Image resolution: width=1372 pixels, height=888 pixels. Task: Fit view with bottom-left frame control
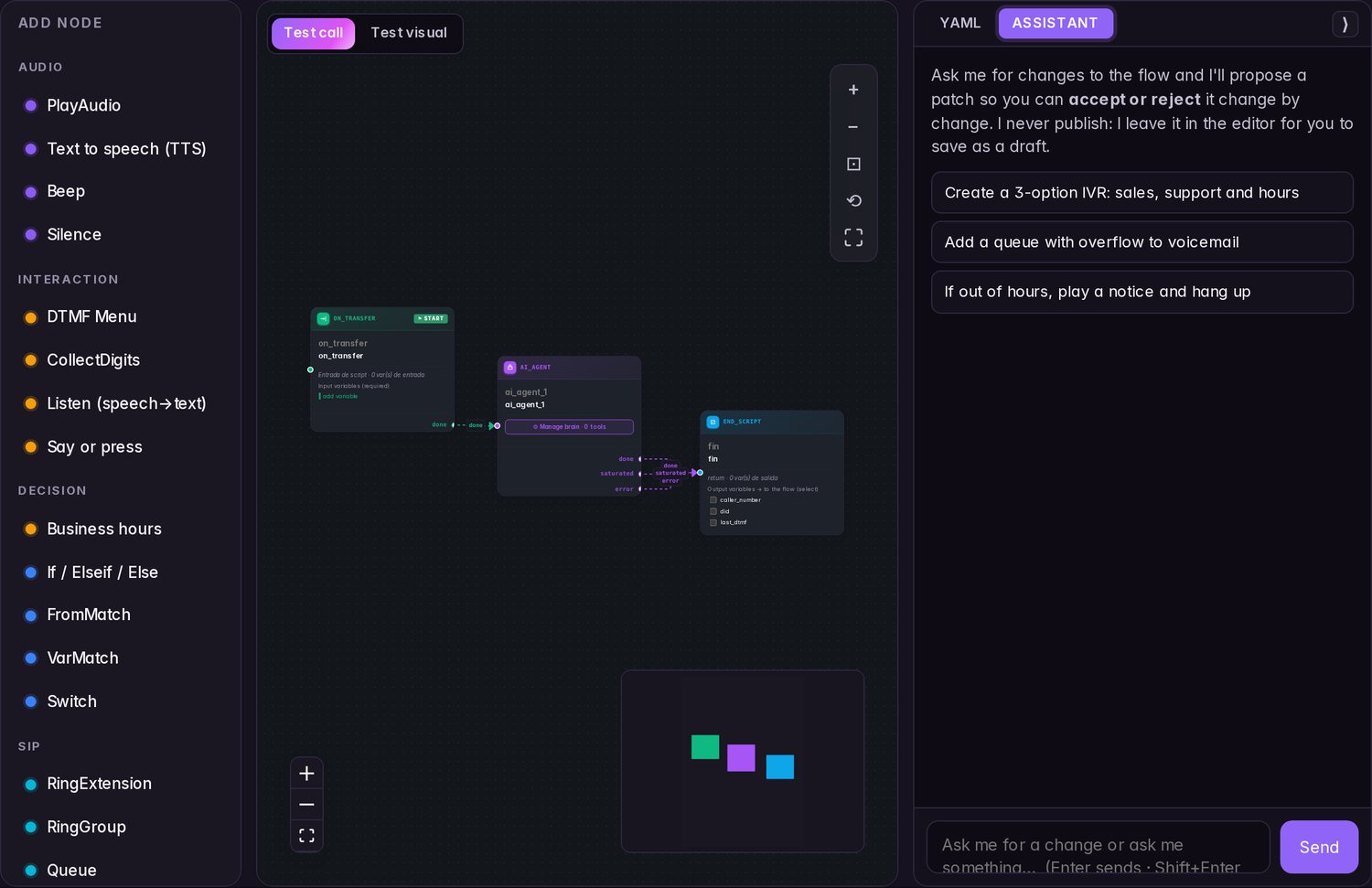tap(306, 836)
